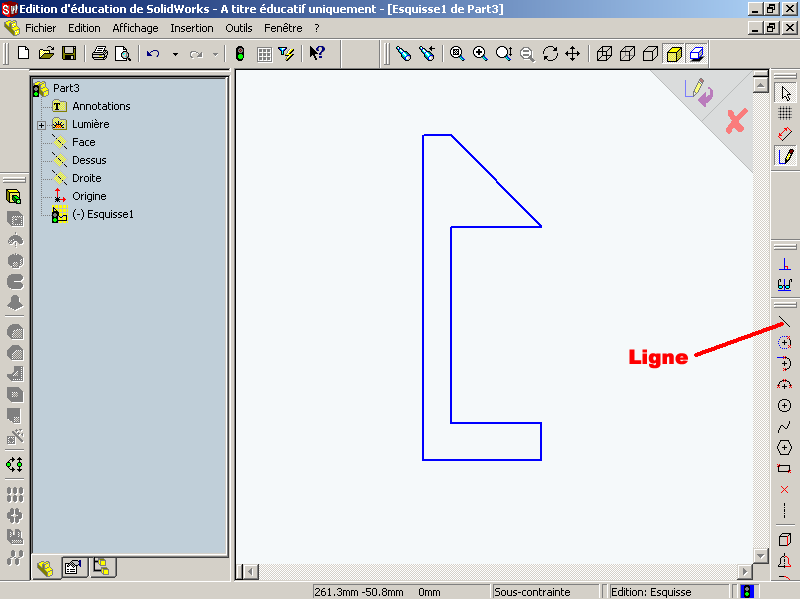Expand the Lumière tree node
This screenshot has width=800, height=600.
[x=41, y=125]
